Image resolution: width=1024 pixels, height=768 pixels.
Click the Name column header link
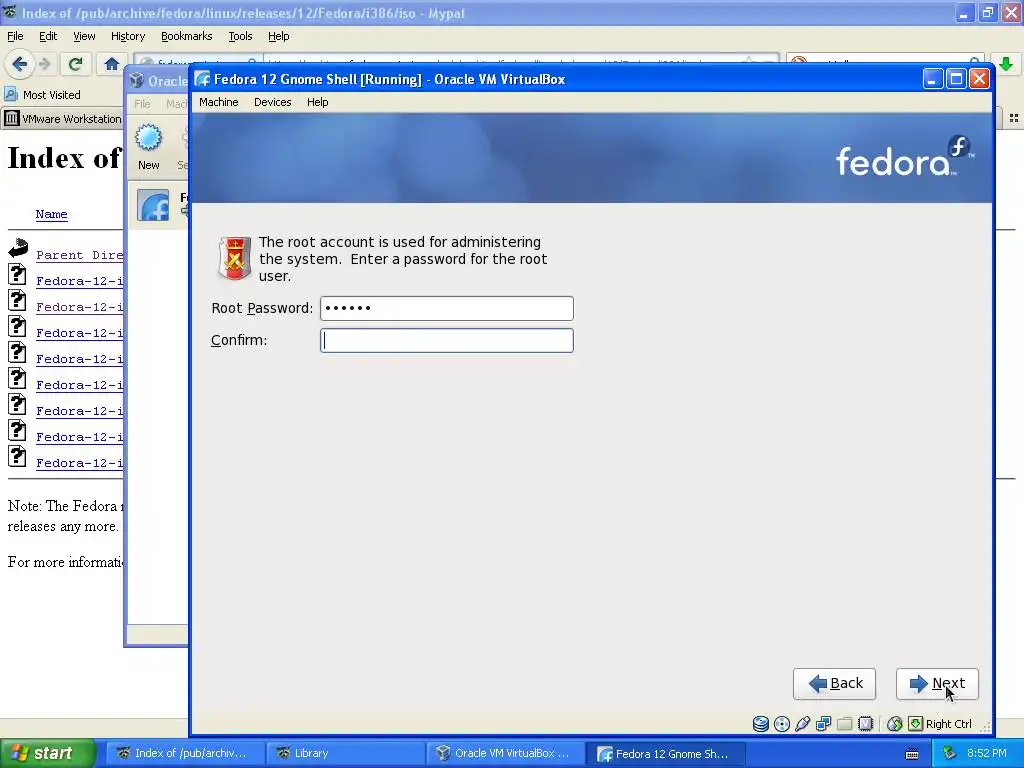coord(52,214)
